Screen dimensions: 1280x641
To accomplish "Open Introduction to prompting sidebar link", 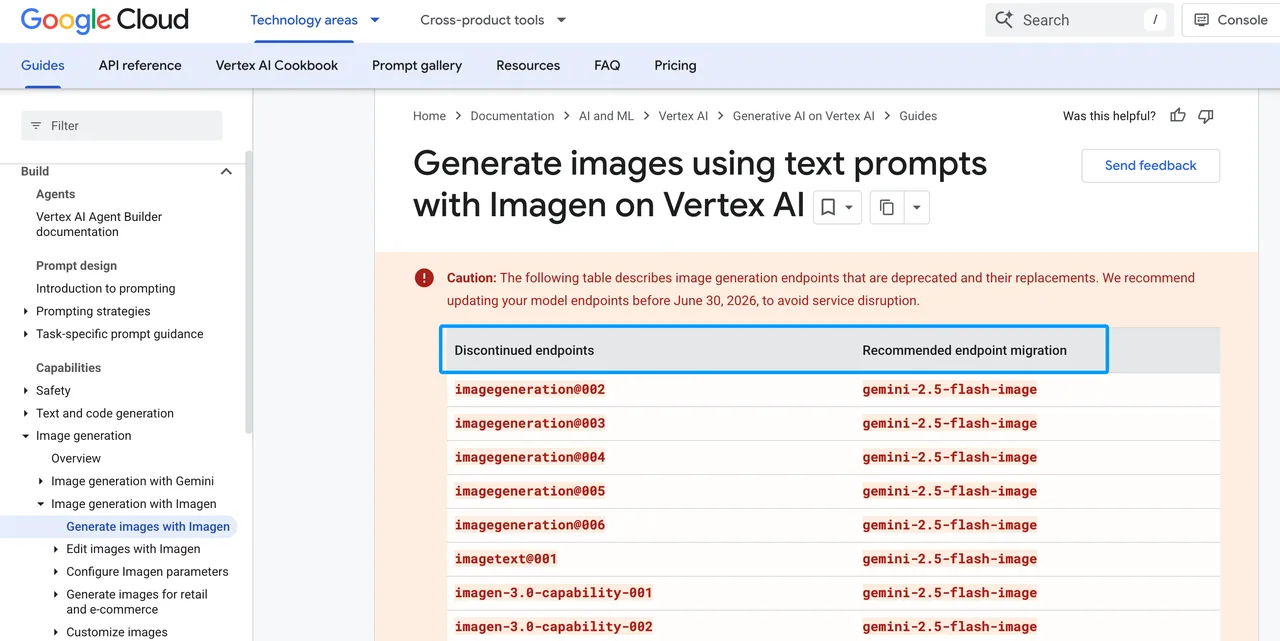I will pyautogui.click(x=105, y=288).
